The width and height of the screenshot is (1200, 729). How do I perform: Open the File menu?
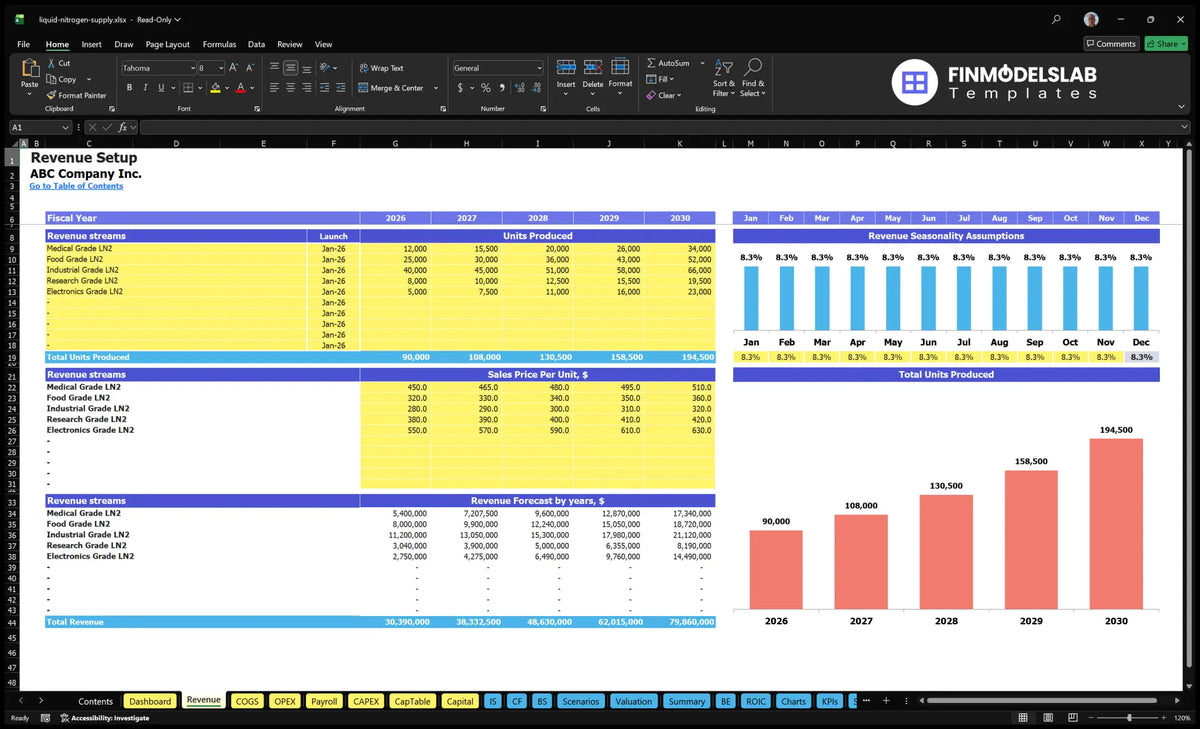23,44
